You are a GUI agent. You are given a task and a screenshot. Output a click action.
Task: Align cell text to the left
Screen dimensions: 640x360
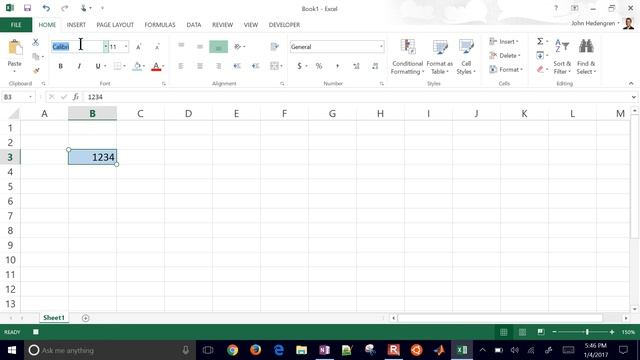point(181,66)
